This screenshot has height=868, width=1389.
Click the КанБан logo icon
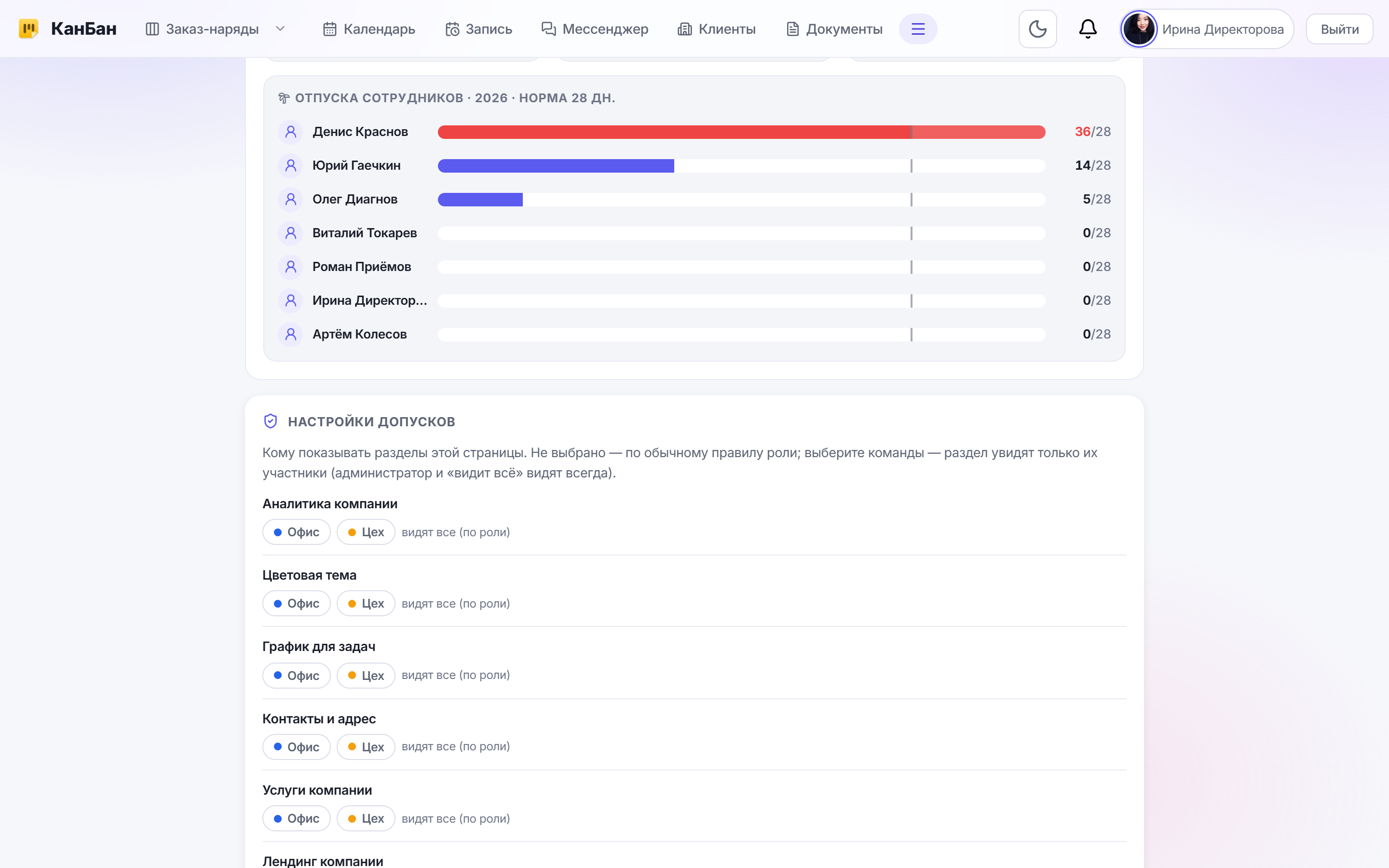click(x=28, y=29)
